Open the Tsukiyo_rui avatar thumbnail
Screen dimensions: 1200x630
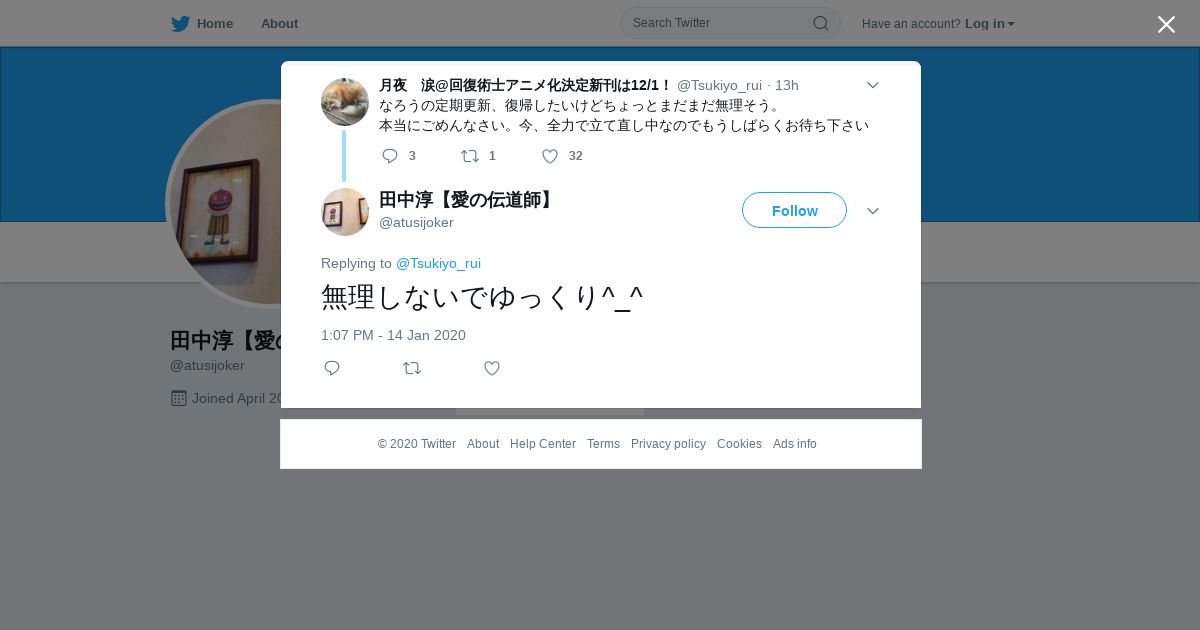pos(345,102)
